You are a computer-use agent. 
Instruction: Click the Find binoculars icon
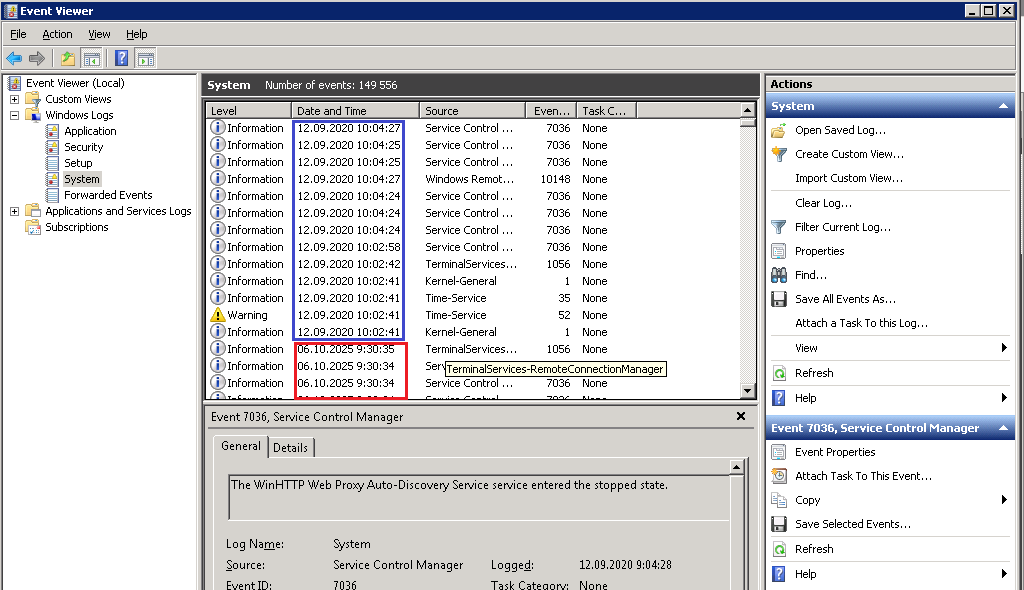778,274
